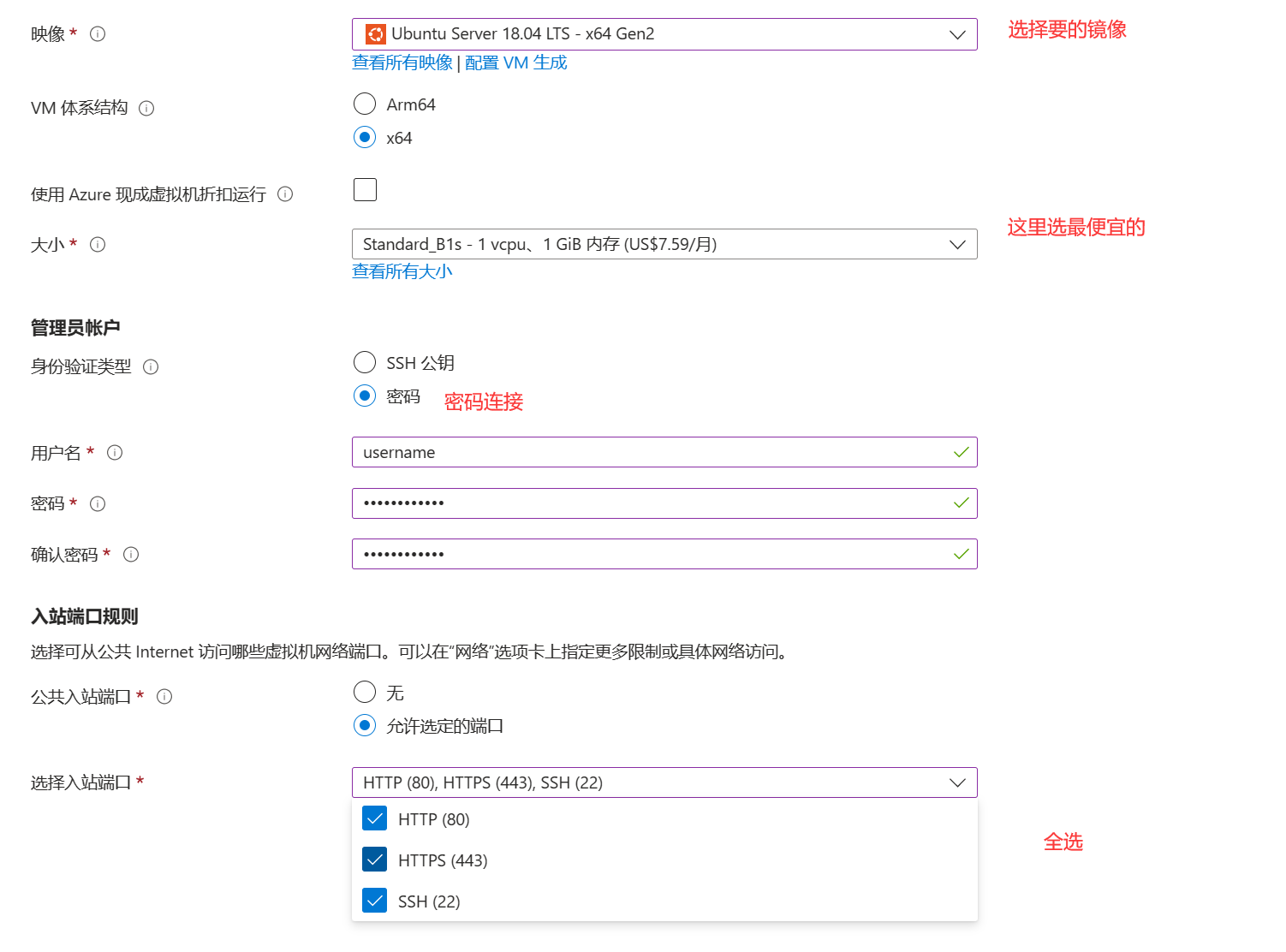Open the info tooltip for 身份验证类型

[x=151, y=367]
